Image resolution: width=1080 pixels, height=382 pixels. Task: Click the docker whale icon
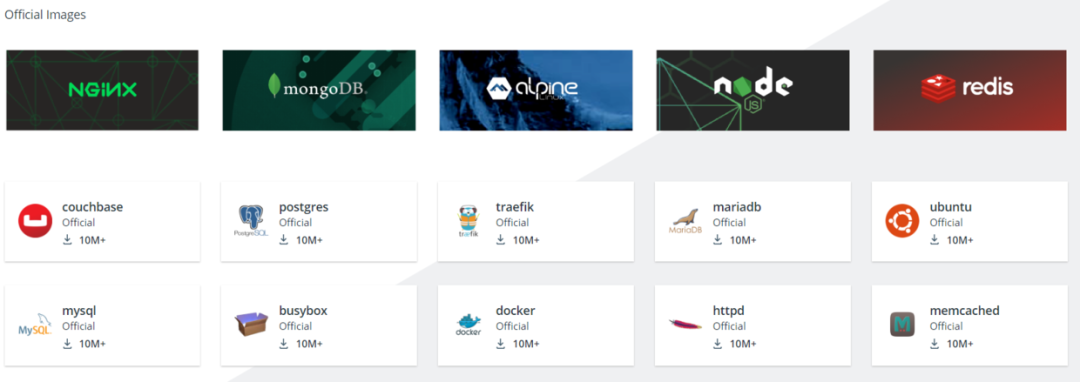pyautogui.click(x=468, y=324)
